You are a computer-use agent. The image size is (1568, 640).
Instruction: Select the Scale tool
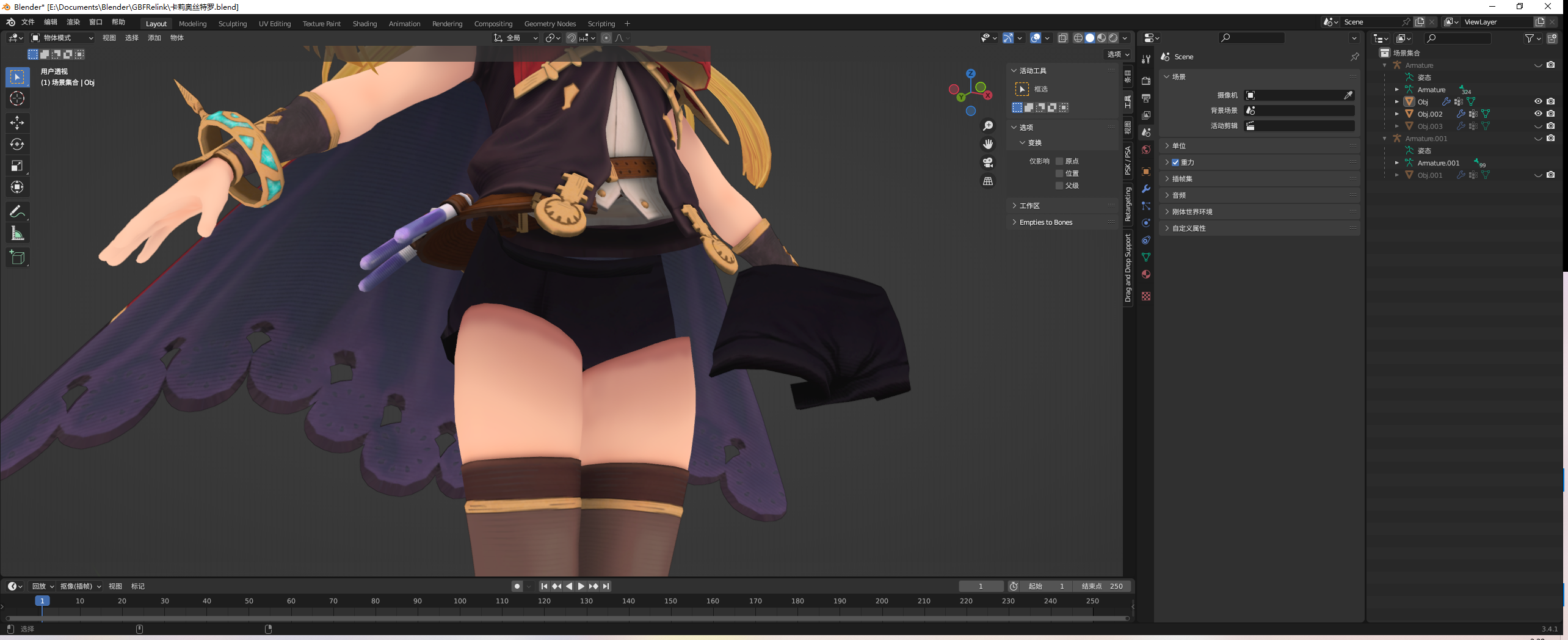click(17, 165)
